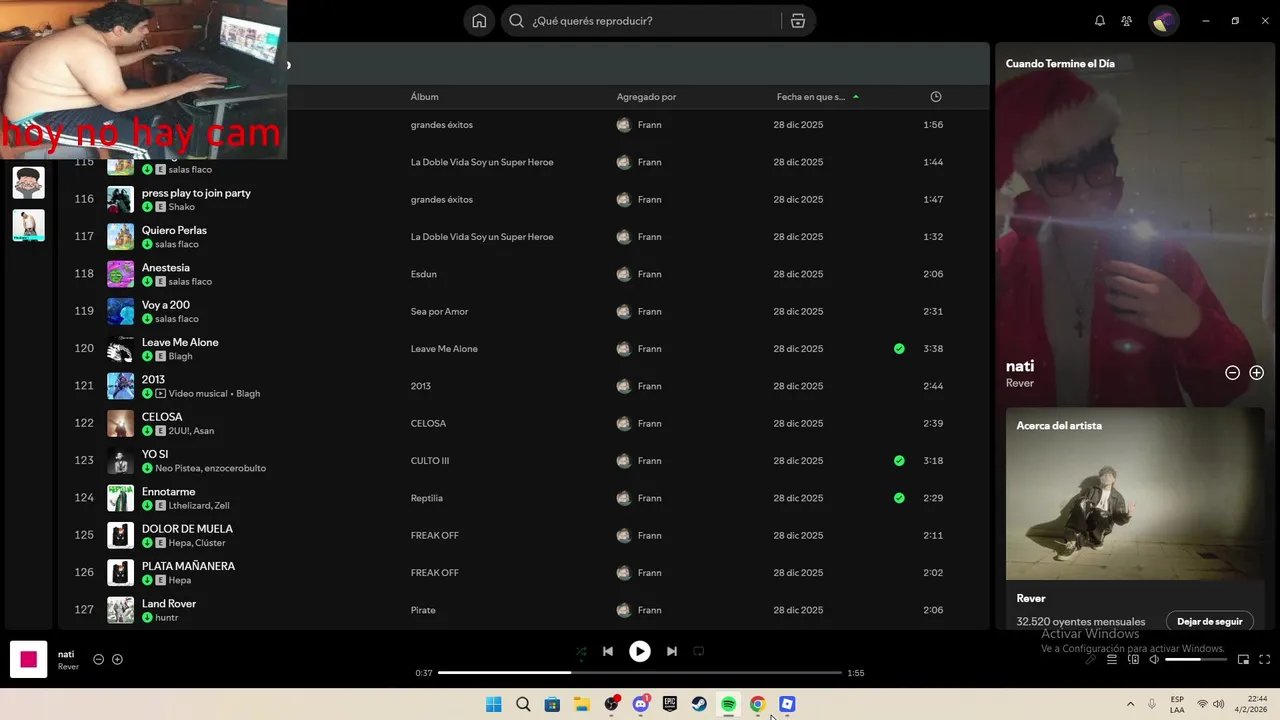Screen dimensions: 1280x720
Task: Open artist Blagh in Leave Me Alone row
Action: click(x=180, y=356)
